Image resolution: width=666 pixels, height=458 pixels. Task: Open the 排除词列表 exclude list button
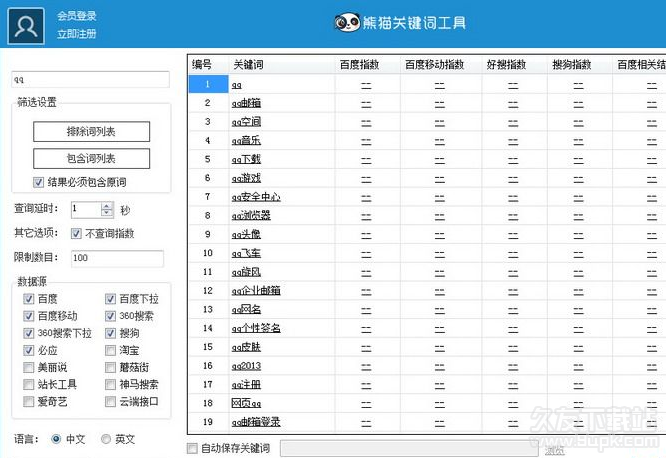91,131
